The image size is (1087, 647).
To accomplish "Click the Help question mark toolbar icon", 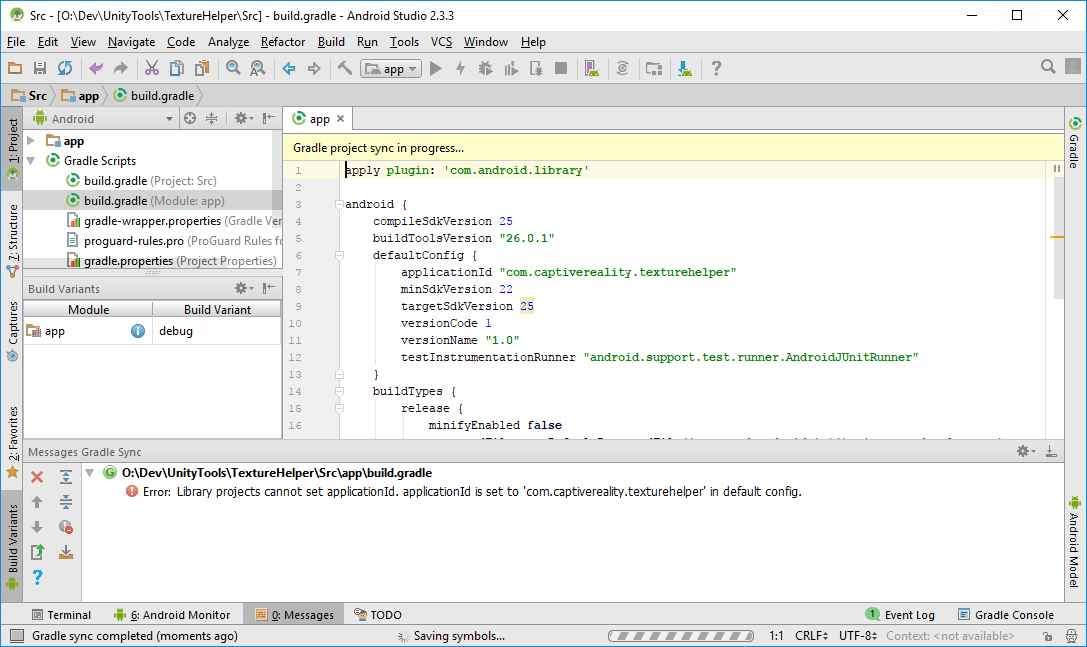I will (716, 68).
